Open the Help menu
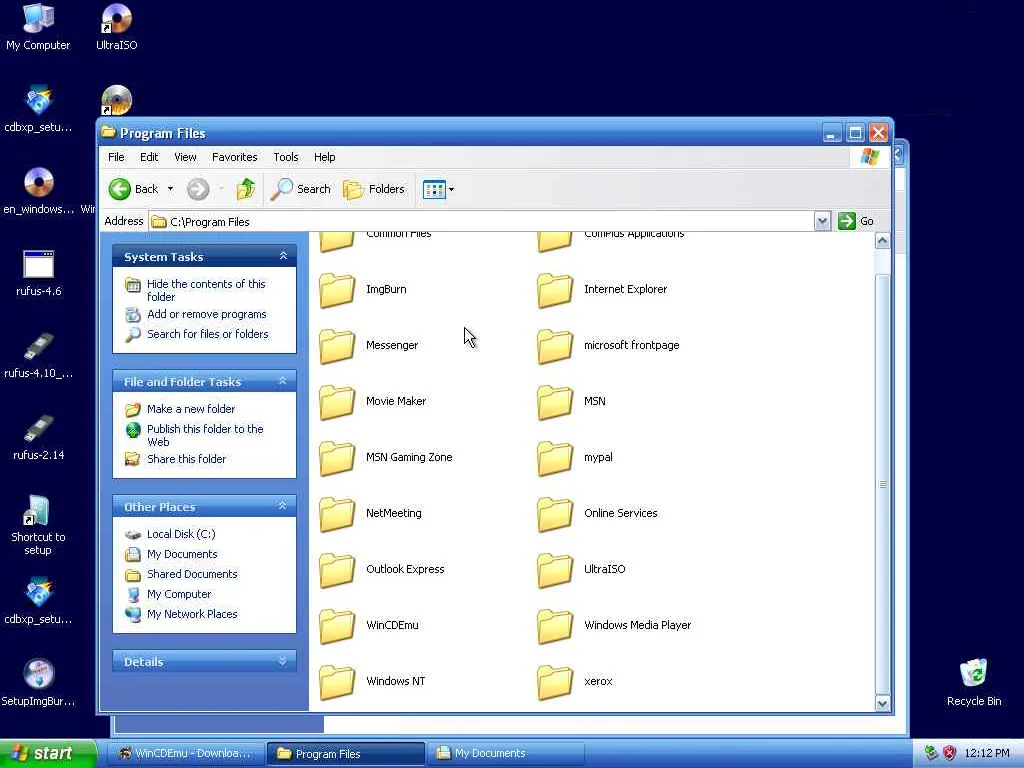 point(325,157)
